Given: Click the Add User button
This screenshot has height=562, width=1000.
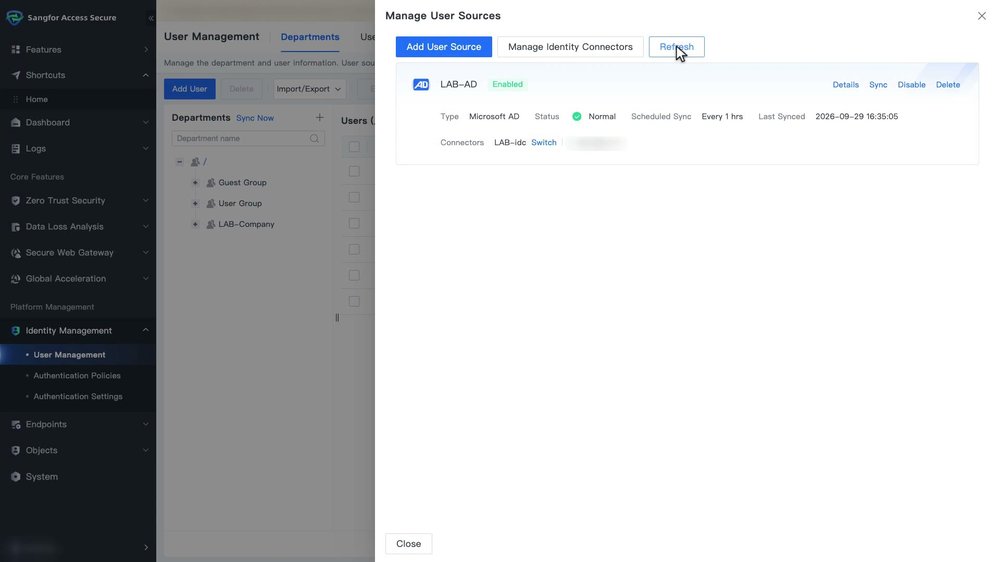Looking at the screenshot, I should click(x=189, y=89).
